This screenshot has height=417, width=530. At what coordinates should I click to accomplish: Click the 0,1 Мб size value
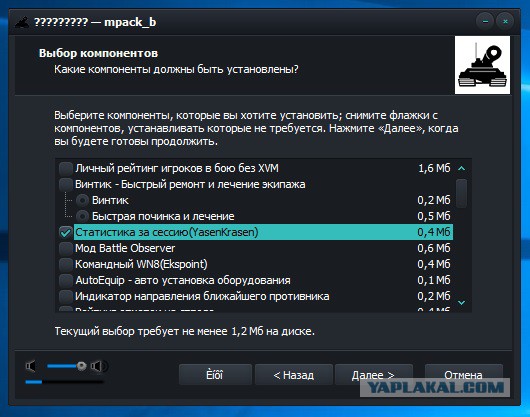click(434, 280)
